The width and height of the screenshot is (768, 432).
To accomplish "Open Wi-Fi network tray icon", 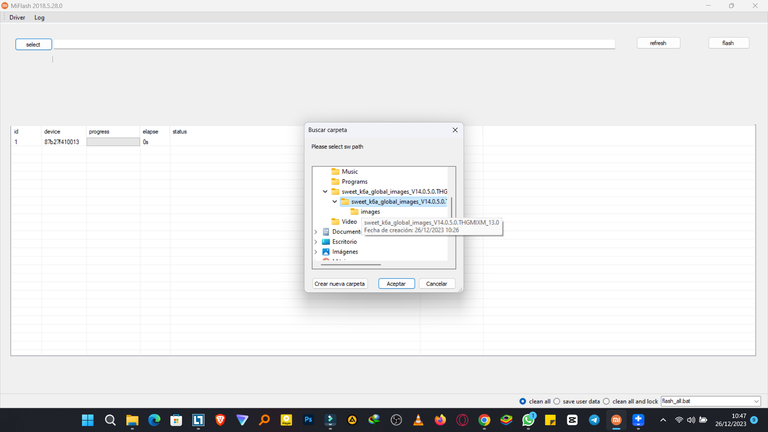I will point(679,420).
